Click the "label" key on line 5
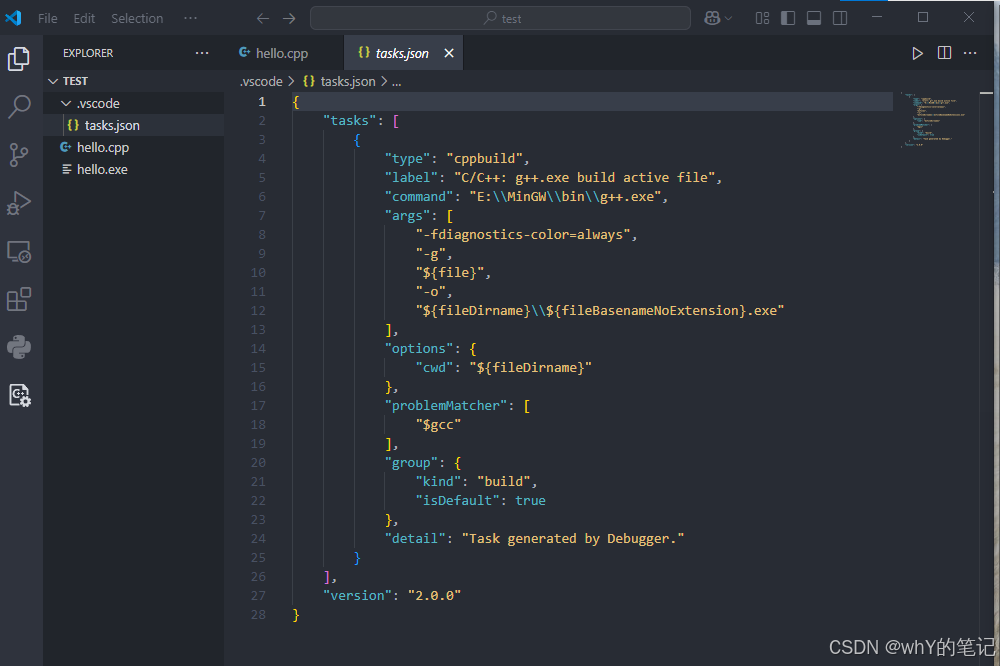Image resolution: width=1000 pixels, height=666 pixels. click(x=411, y=178)
